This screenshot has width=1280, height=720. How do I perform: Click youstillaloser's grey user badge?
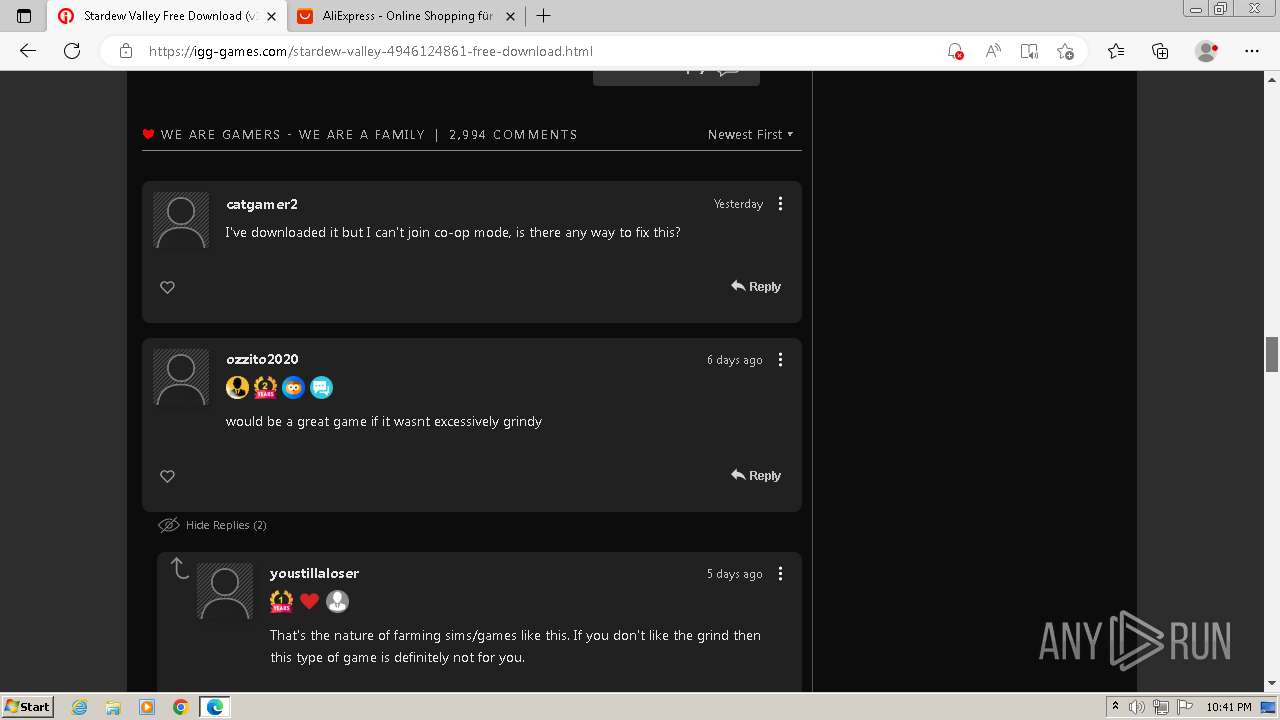pyautogui.click(x=337, y=601)
